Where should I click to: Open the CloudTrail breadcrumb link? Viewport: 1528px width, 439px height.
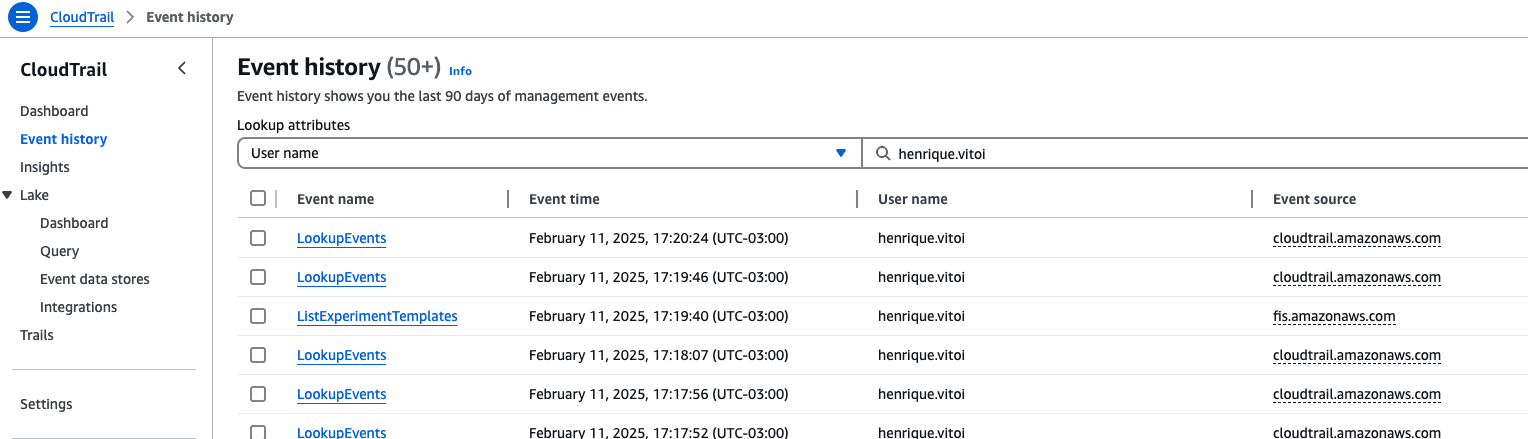(x=82, y=17)
